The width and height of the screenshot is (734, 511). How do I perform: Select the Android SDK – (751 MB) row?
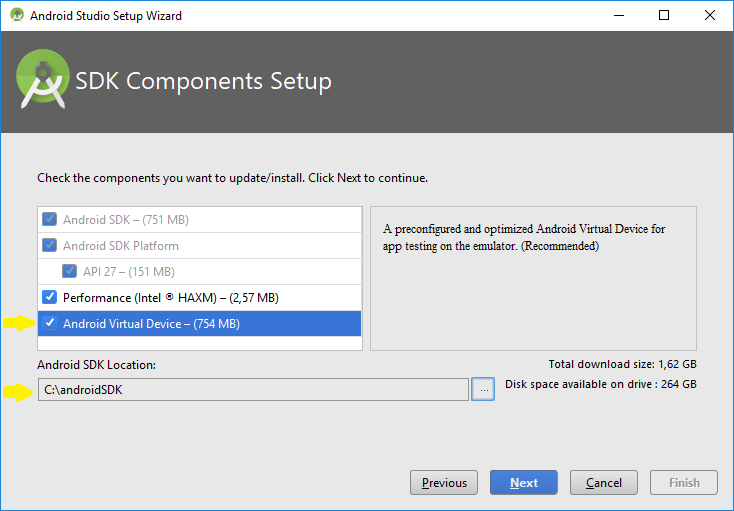click(x=199, y=219)
